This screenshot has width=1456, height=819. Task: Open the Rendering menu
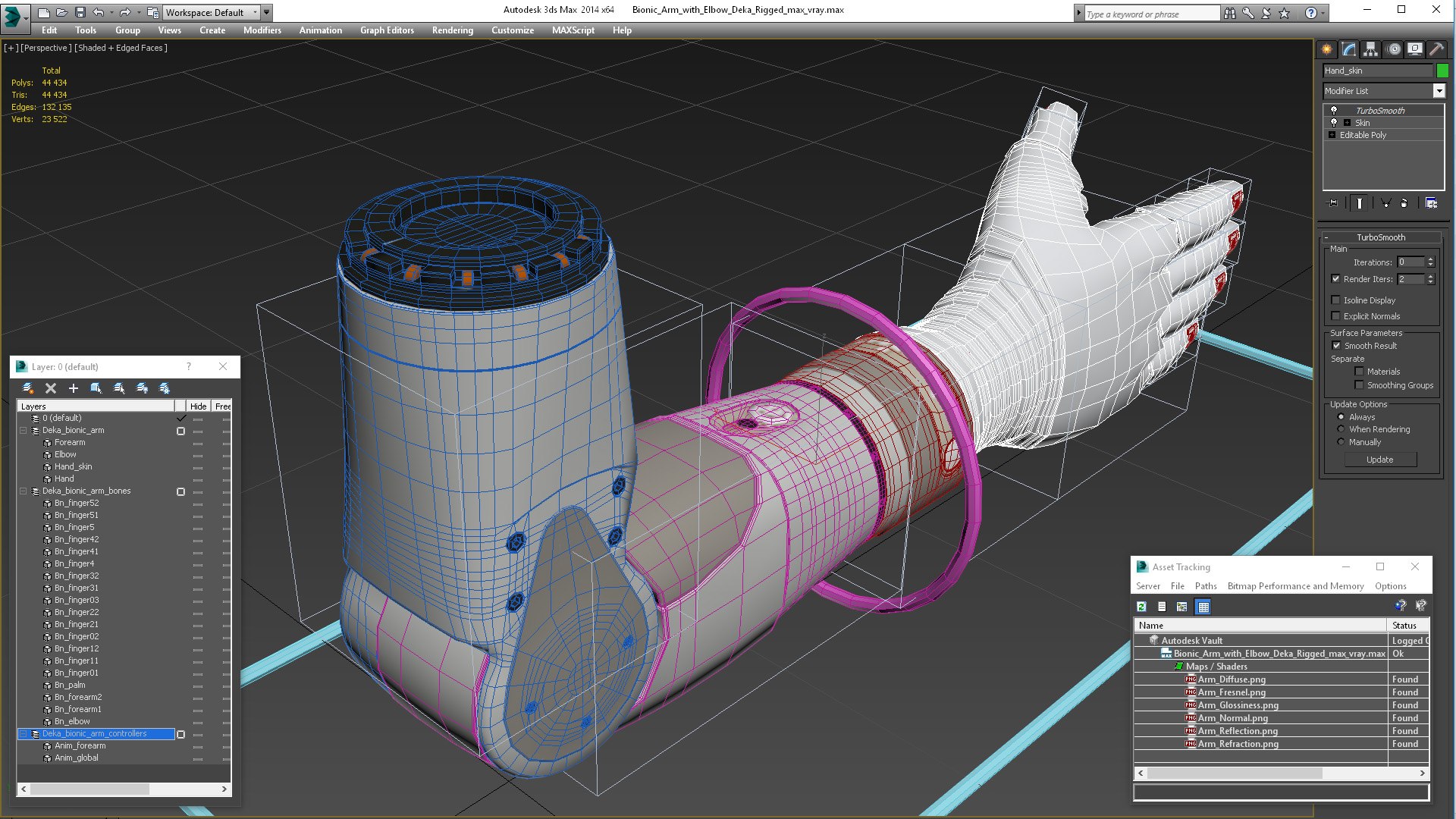point(453,30)
